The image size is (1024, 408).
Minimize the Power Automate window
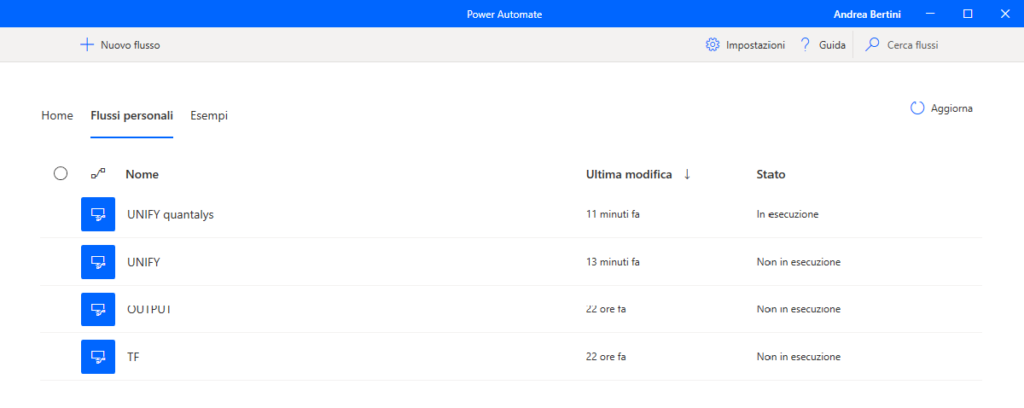[x=931, y=14]
